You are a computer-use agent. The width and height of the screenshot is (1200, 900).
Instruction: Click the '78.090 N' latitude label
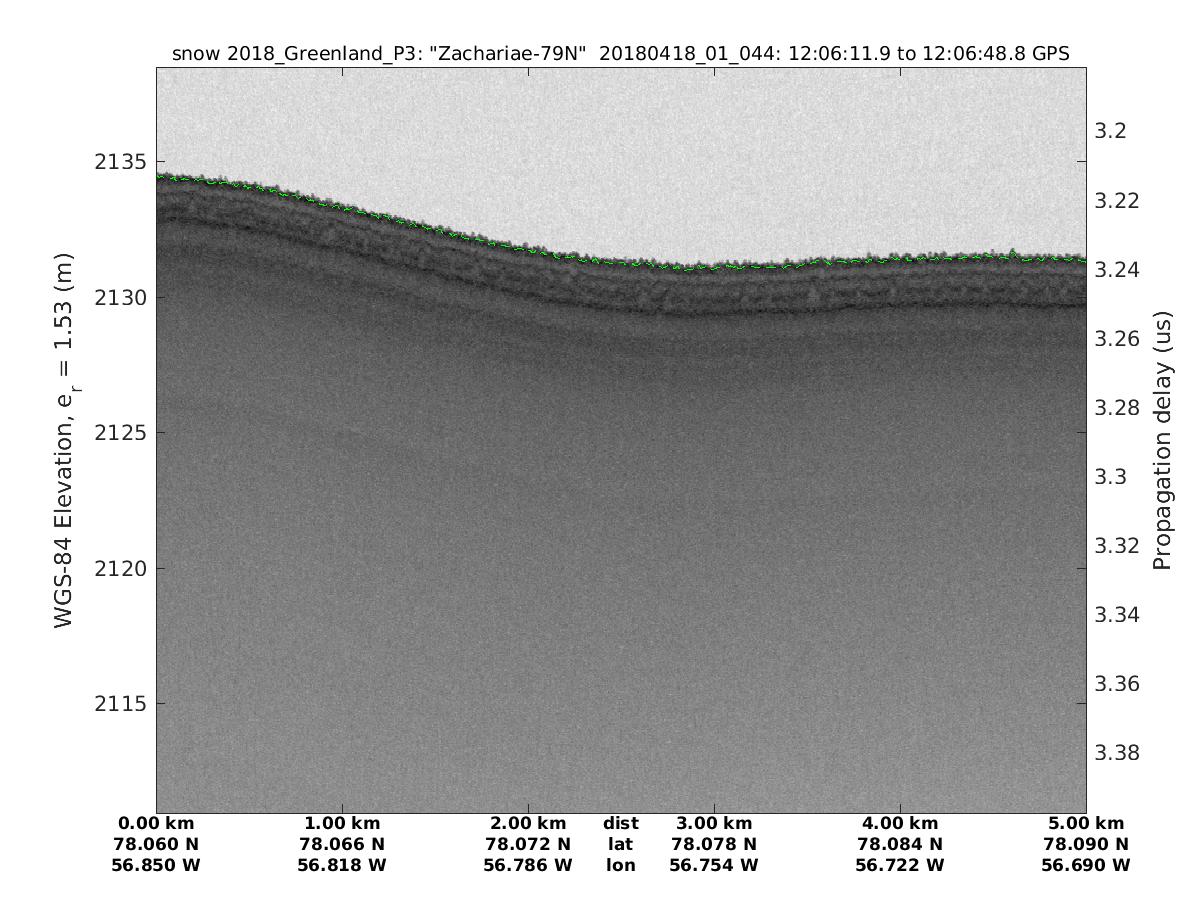tap(1086, 844)
